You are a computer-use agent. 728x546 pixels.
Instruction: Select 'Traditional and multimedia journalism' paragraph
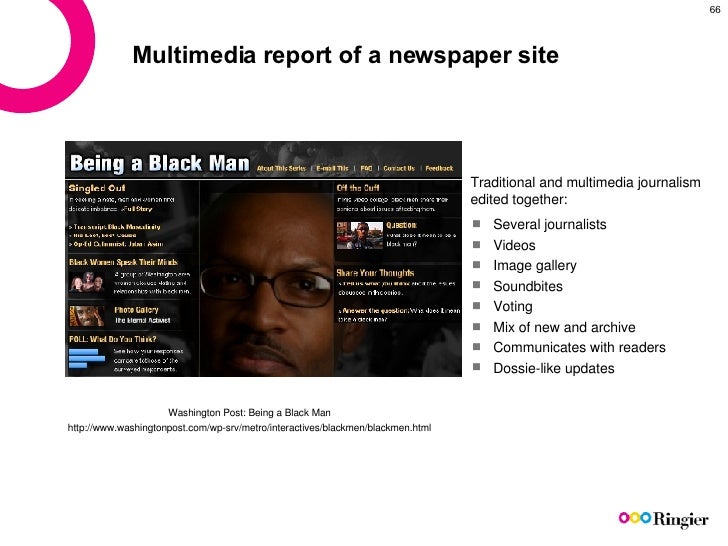coord(585,191)
